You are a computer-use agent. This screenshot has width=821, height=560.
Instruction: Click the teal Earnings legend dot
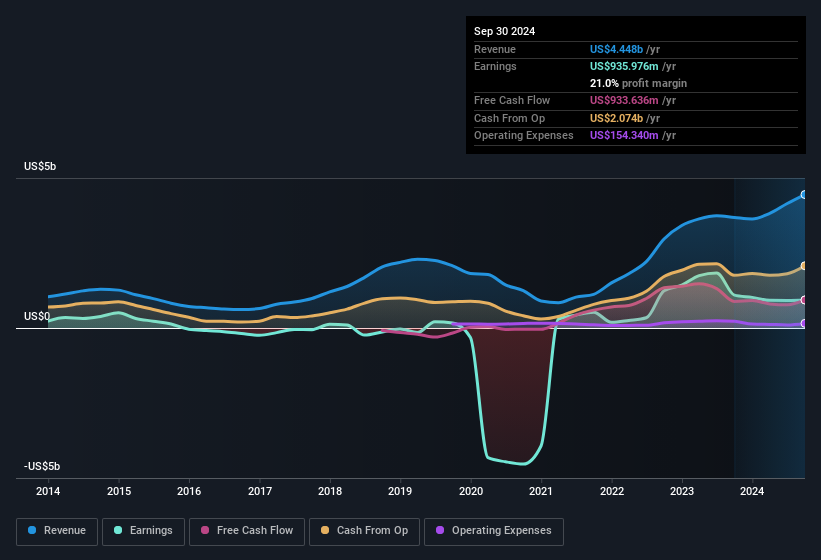pos(117,531)
